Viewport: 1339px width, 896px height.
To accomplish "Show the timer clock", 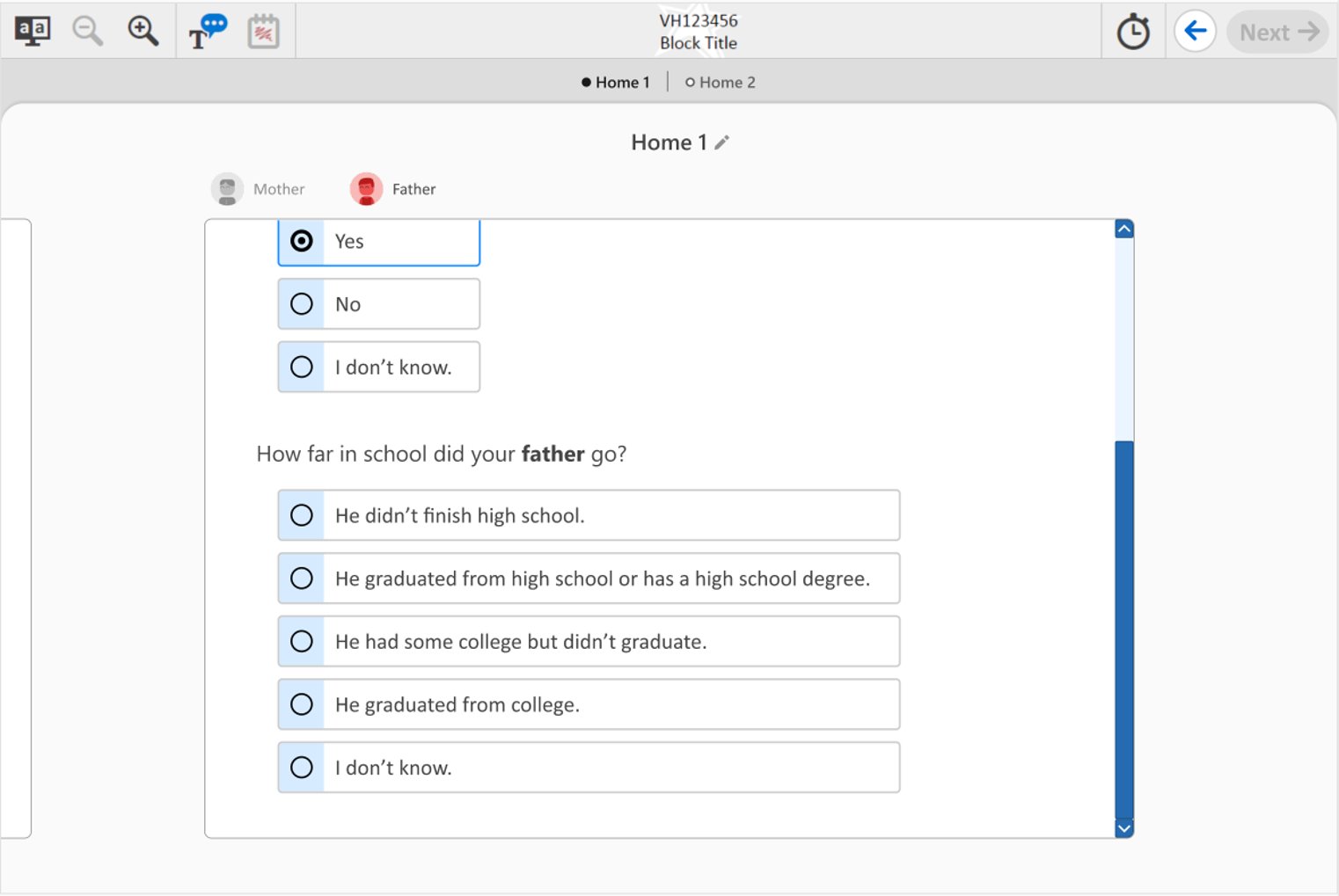I will click(1133, 33).
